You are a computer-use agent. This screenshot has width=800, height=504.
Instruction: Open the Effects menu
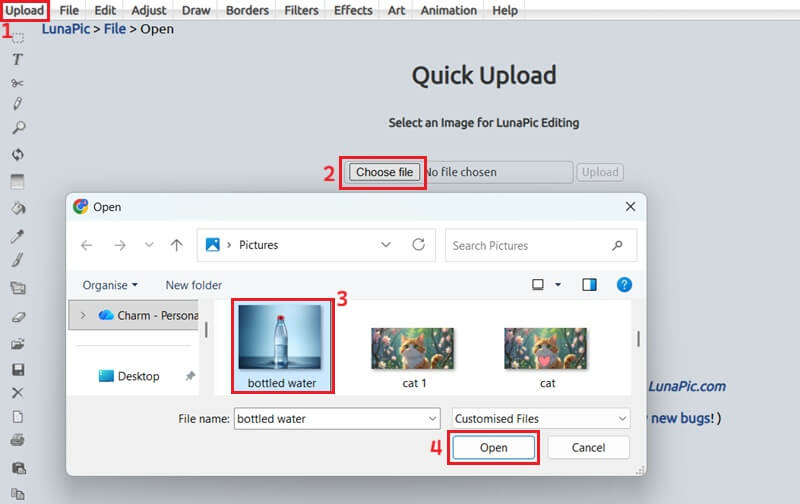click(x=353, y=10)
